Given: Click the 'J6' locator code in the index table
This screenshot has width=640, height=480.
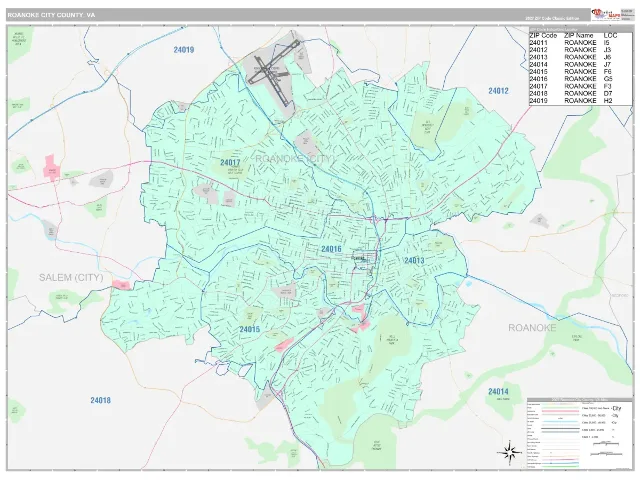Looking at the screenshot, I should point(607,57).
